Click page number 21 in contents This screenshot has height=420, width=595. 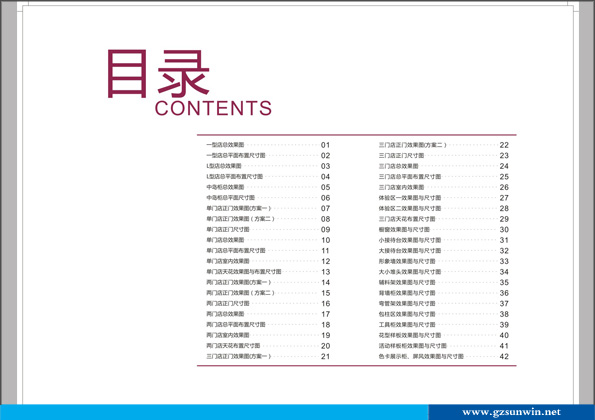(326, 357)
